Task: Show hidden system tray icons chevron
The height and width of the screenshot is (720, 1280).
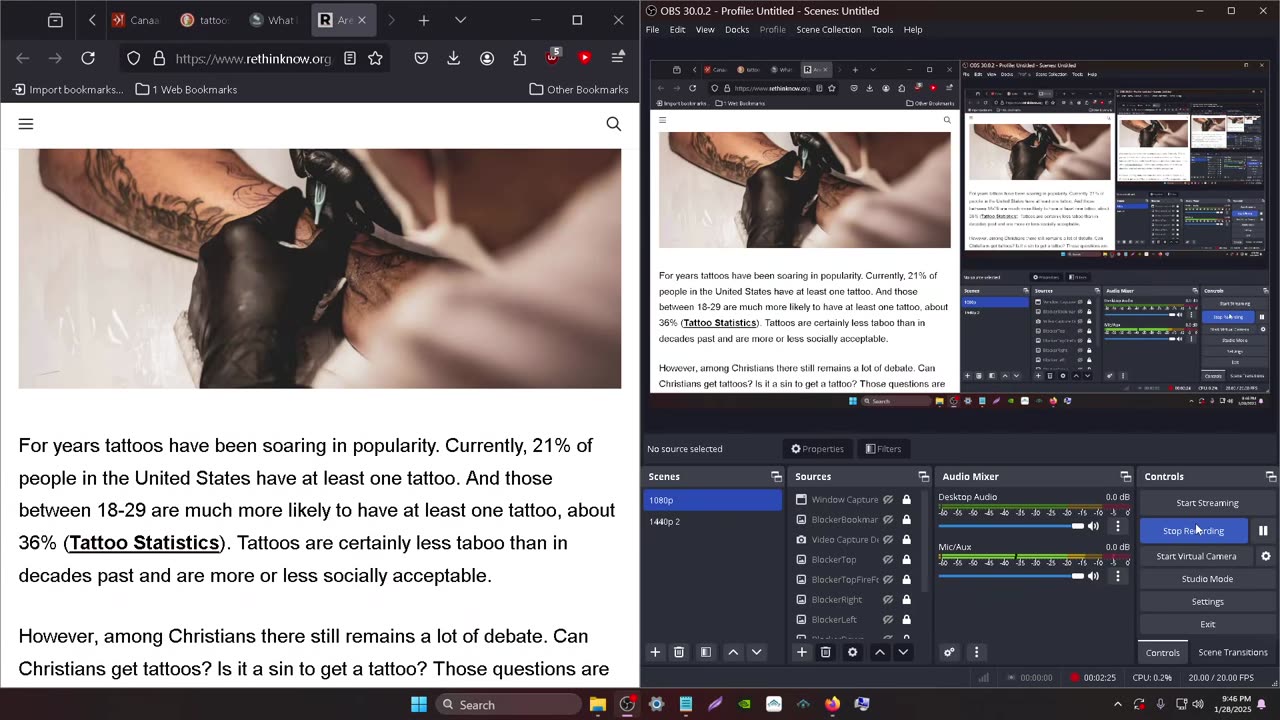Action: tap(1118, 704)
